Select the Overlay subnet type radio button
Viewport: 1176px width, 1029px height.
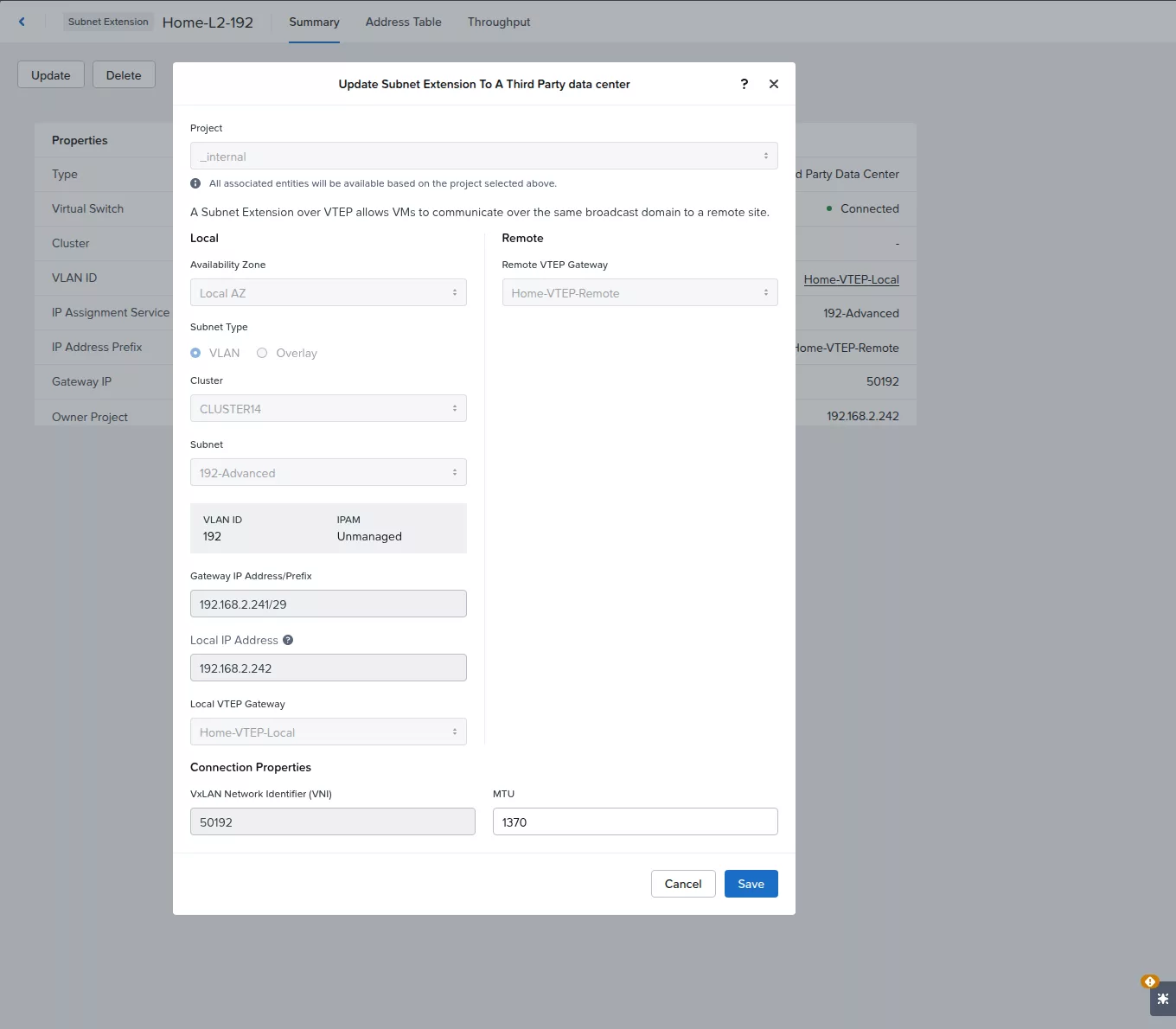point(262,353)
